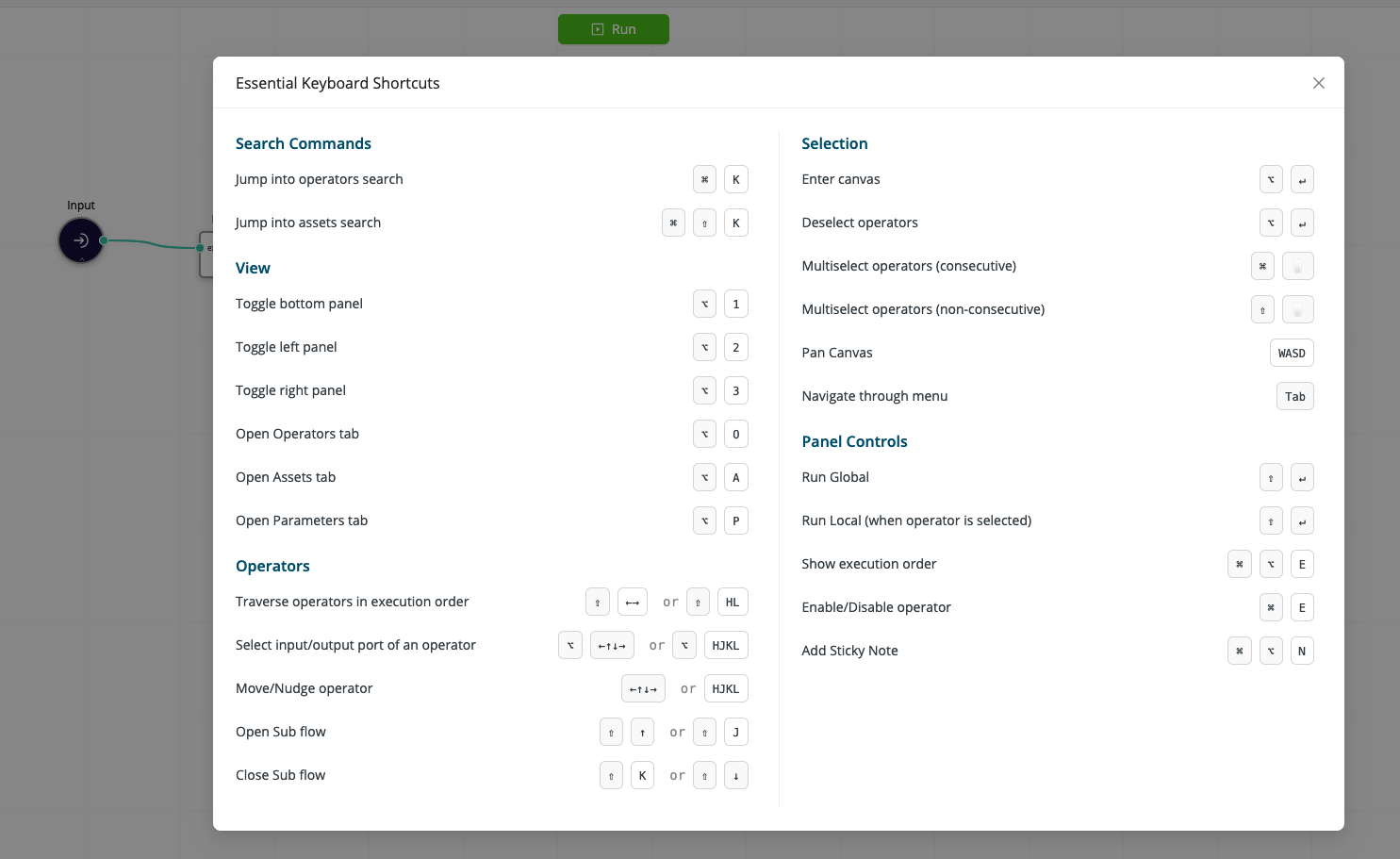Click the N key badge beside Add Sticky Note

[1302, 651]
